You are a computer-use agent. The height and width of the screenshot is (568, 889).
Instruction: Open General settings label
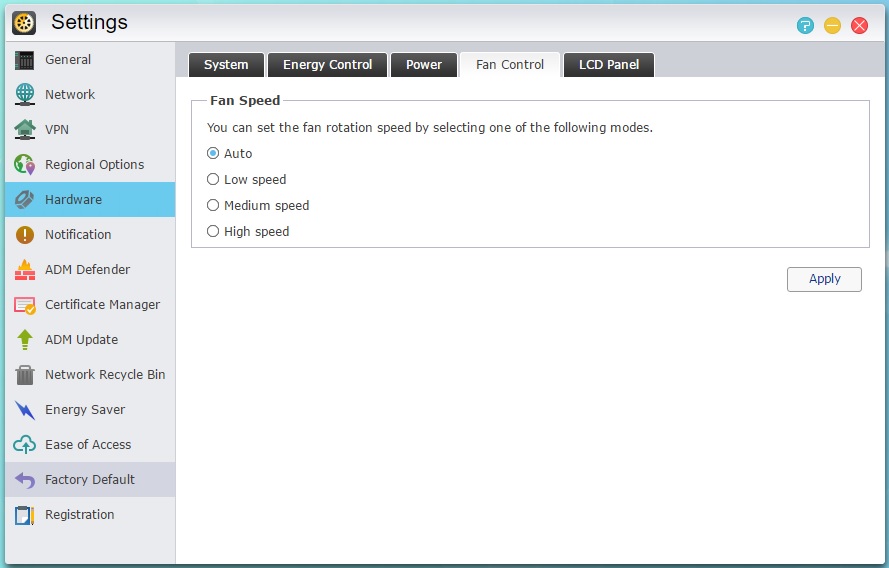68,60
